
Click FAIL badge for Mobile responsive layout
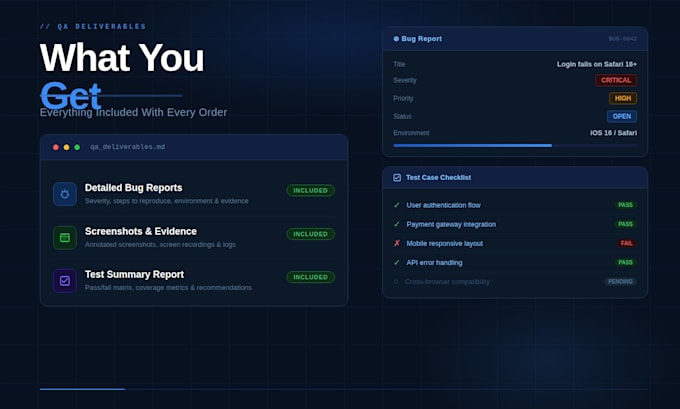point(627,243)
